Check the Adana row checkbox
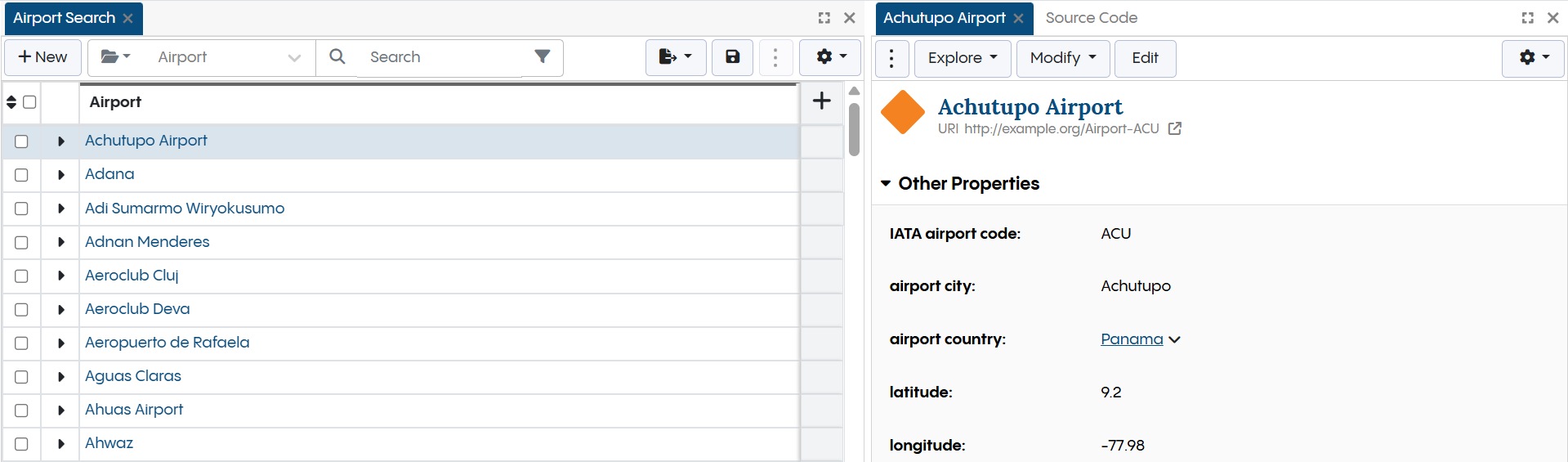Image resolution: width=1568 pixels, height=462 pixels. point(21,175)
